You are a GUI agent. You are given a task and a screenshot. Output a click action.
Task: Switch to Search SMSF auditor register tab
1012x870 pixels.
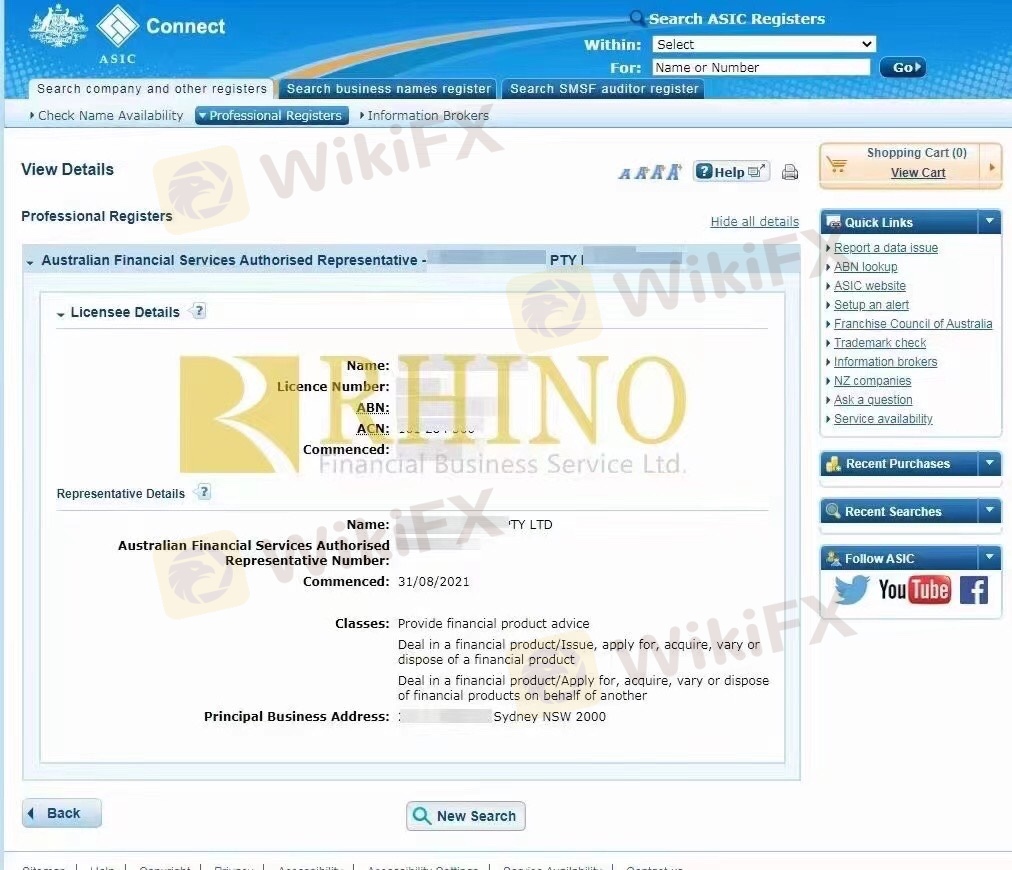point(604,89)
